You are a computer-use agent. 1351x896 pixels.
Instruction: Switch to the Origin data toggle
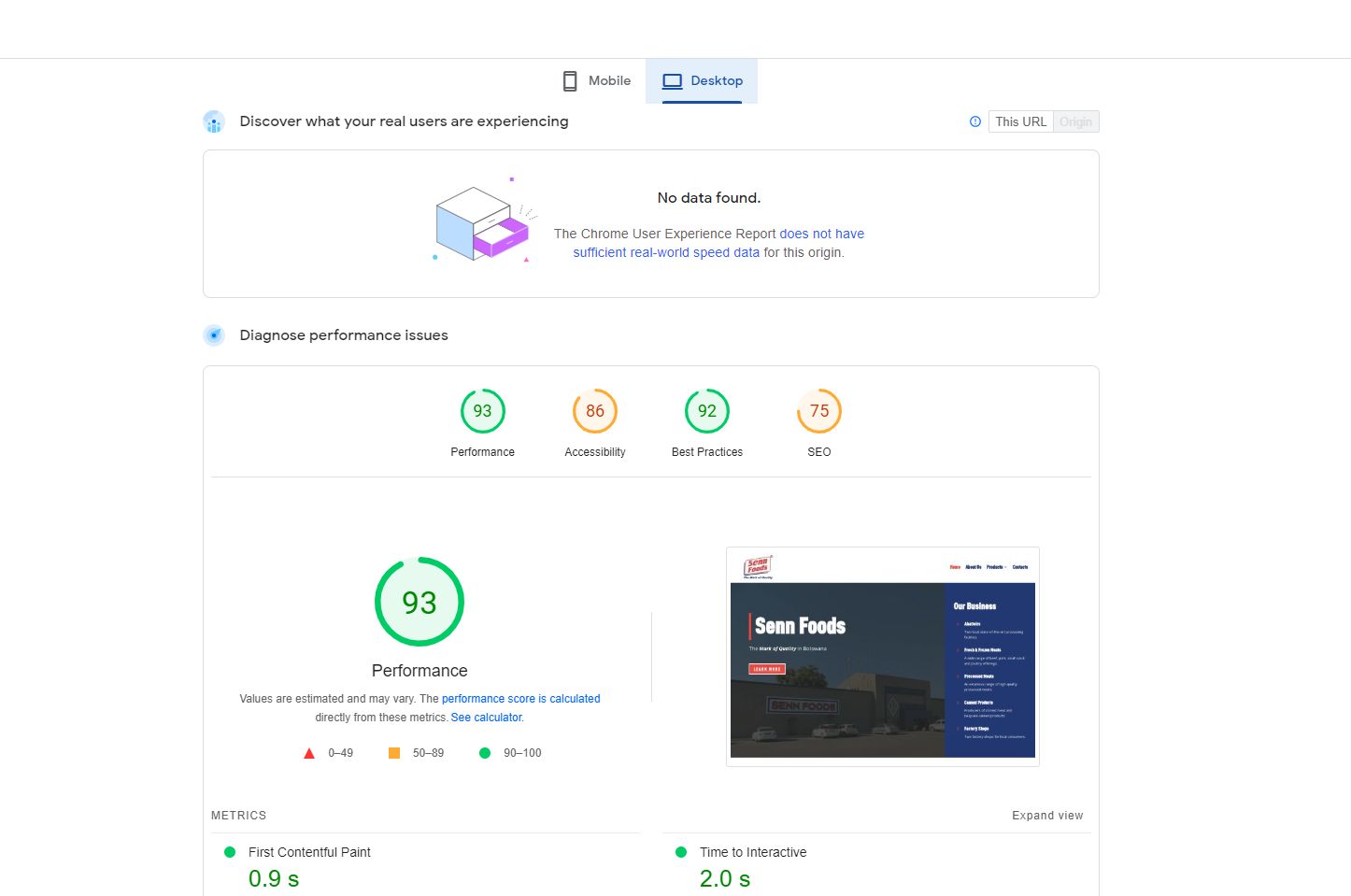tap(1075, 121)
